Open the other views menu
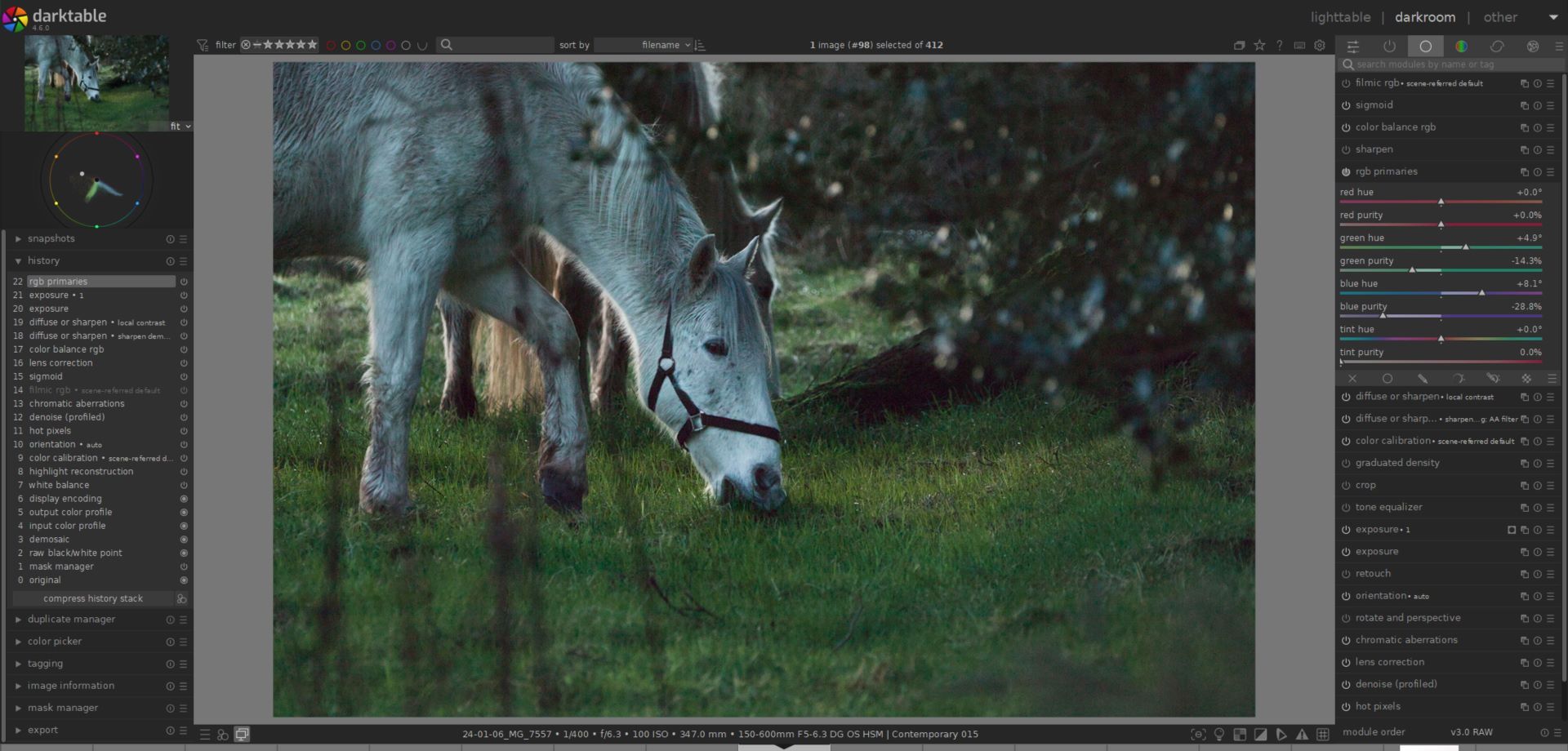This screenshot has height=751, width=1568. (1500, 17)
